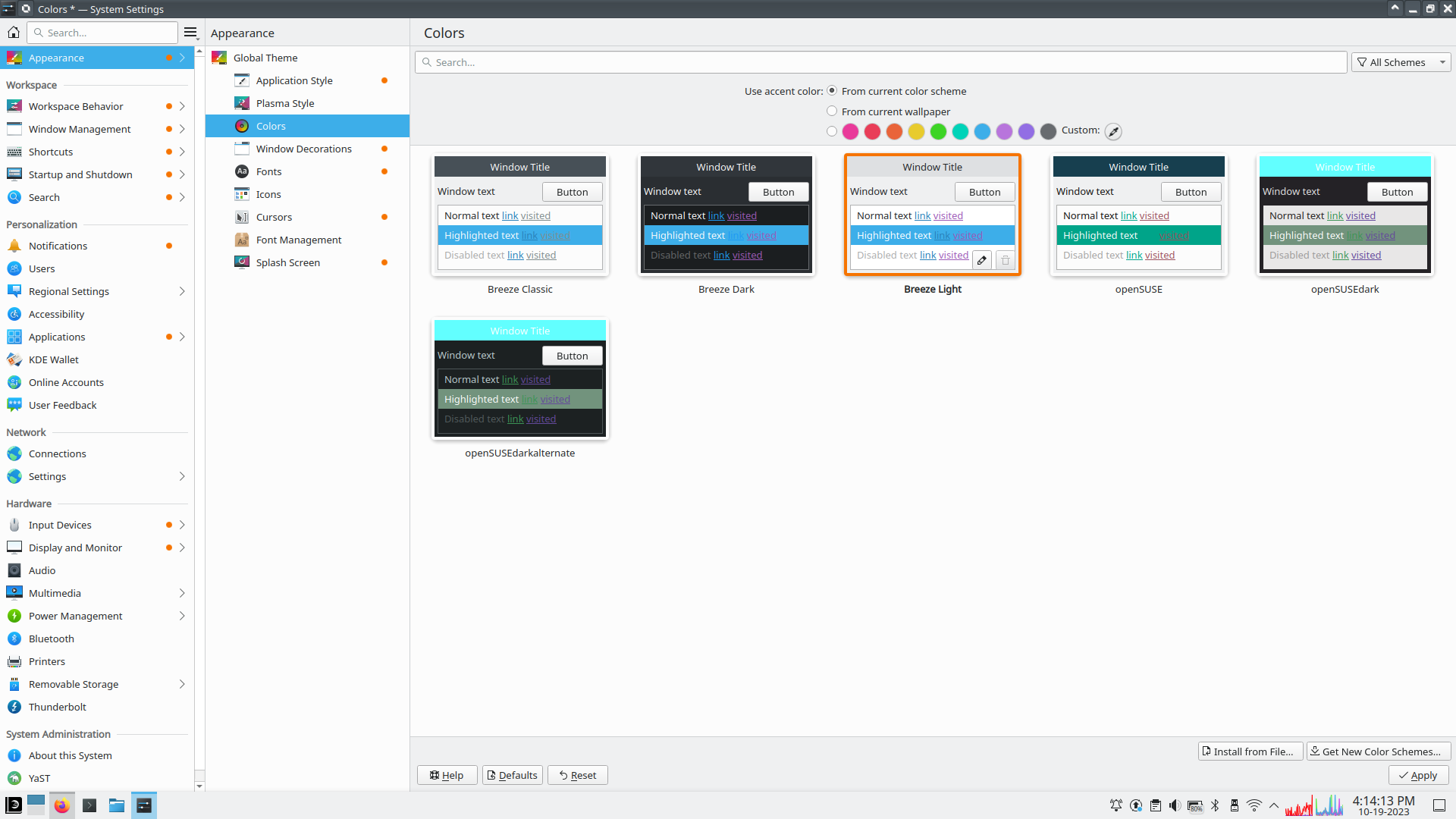The height and width of the screenshot is (819, 1456).
Task: Click the home icon in sidebar
Action: 14,33
